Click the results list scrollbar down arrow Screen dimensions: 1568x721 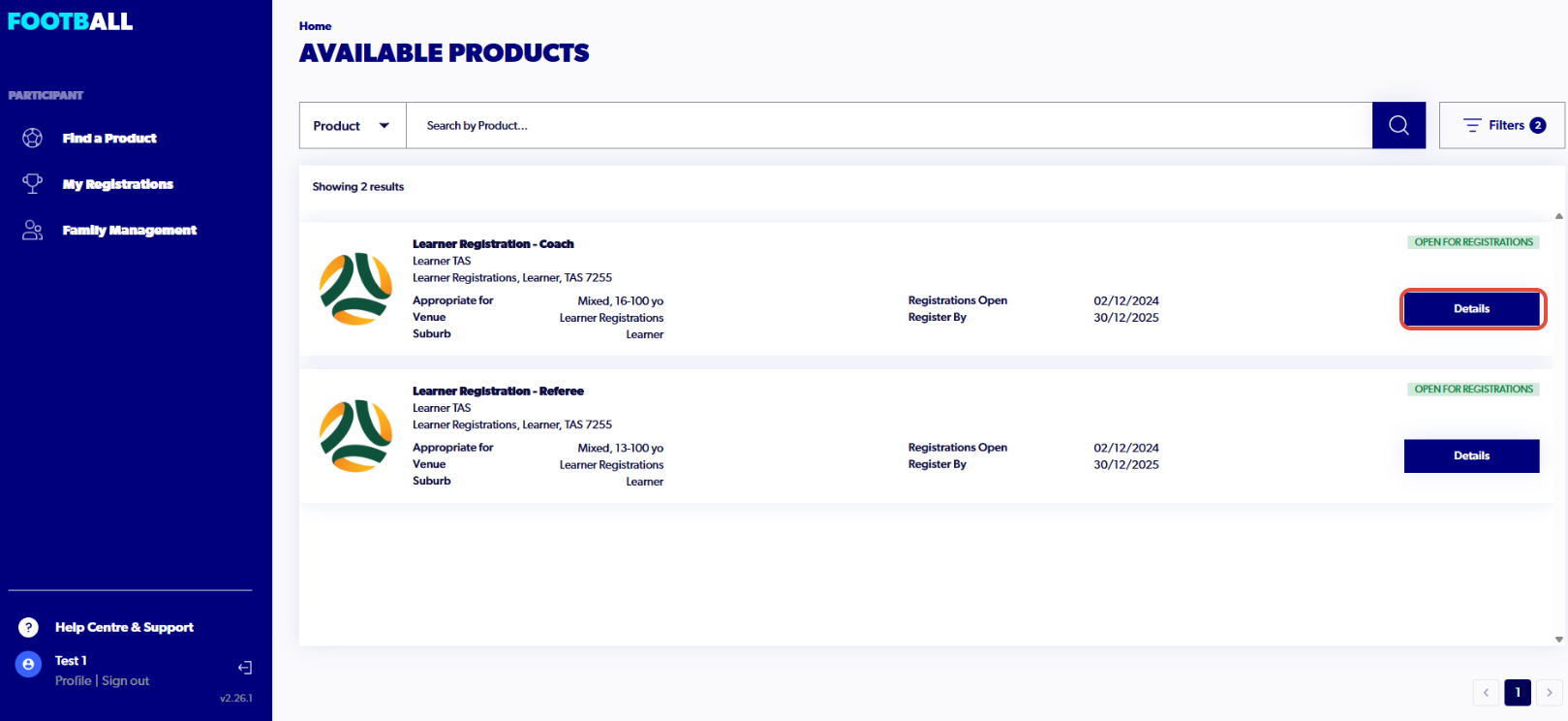tap(1559, 640)
